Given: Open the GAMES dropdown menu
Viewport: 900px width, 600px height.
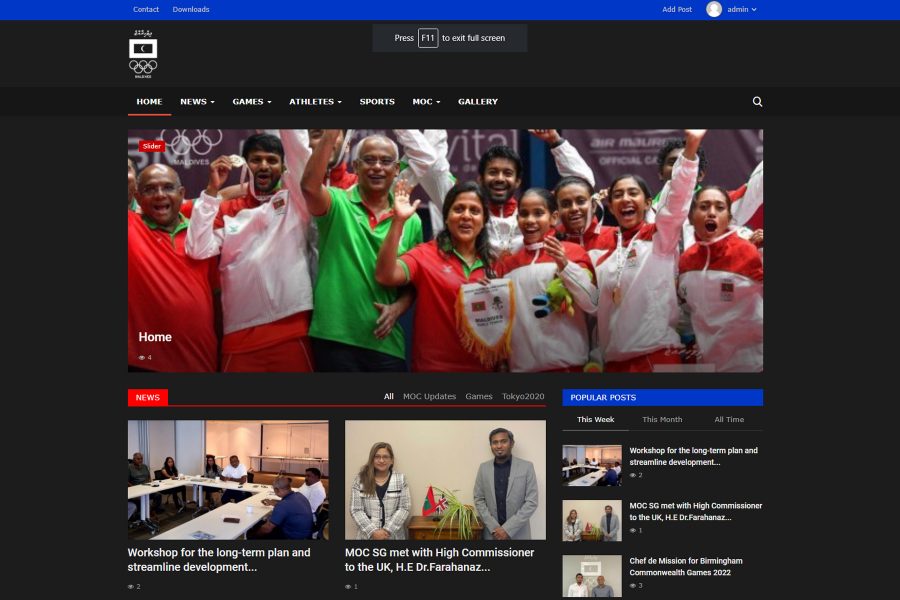Looking at the screenshot, I should [252, 102].
